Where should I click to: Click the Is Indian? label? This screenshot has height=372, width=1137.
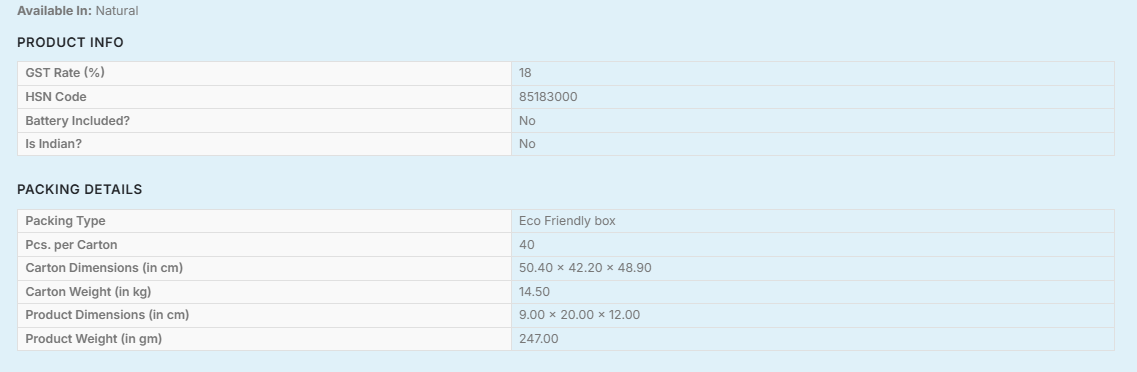(54, 144)
